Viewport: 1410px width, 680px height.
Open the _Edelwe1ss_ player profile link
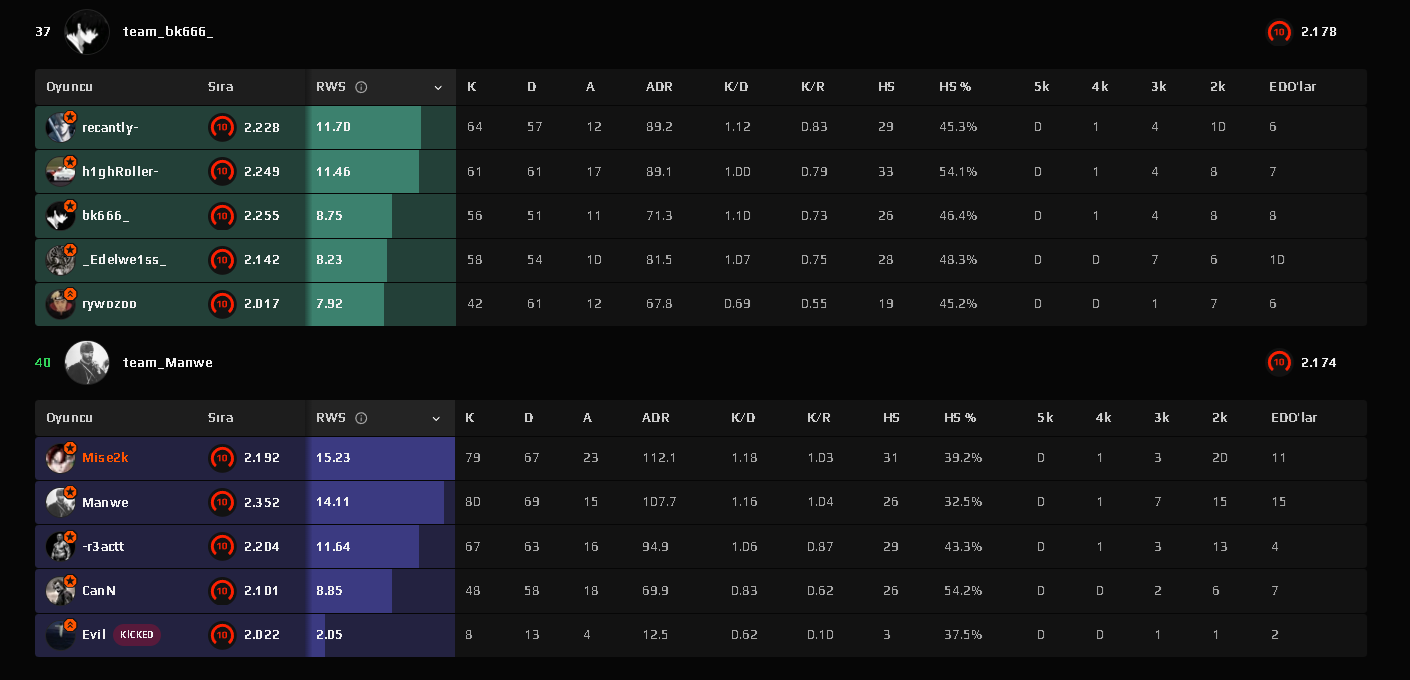click(x=124, y=260)
